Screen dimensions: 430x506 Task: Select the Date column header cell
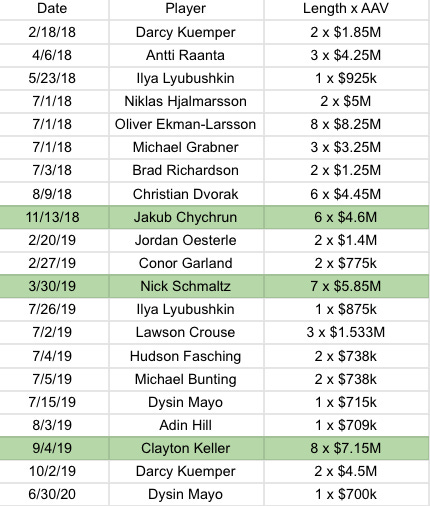(52, 9)
